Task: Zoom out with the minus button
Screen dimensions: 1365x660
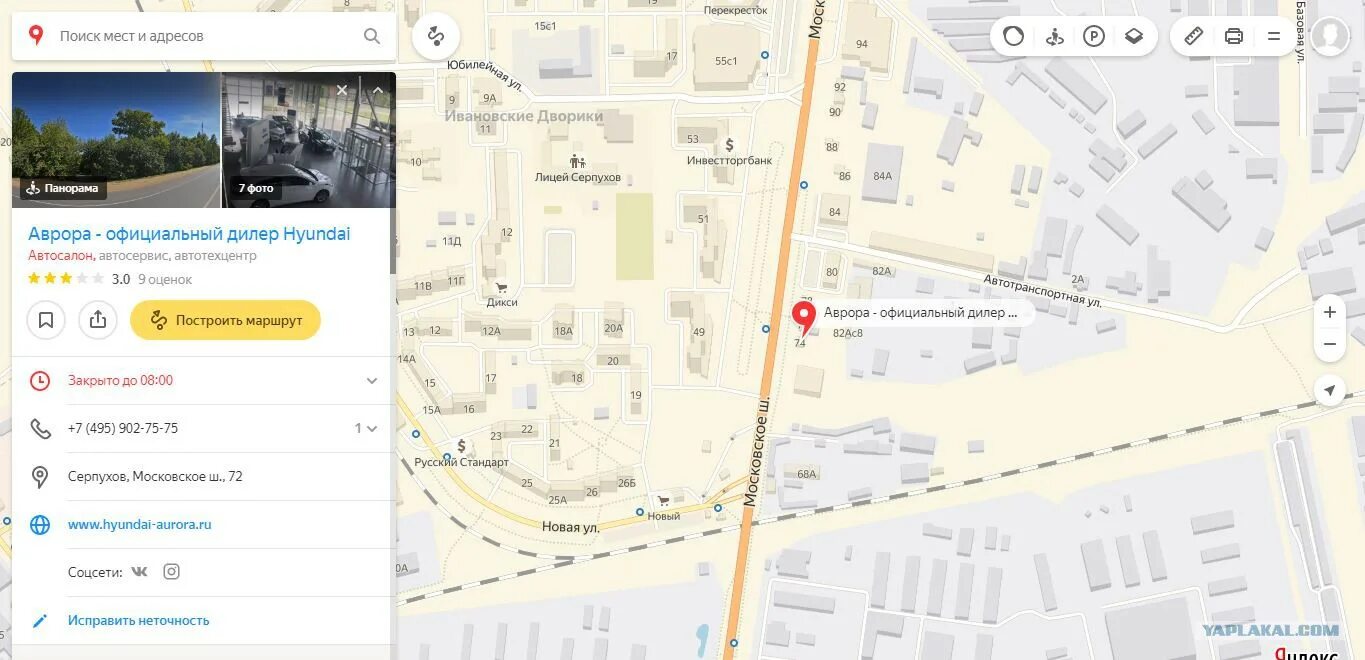Action: click(x=1330, y=344)
